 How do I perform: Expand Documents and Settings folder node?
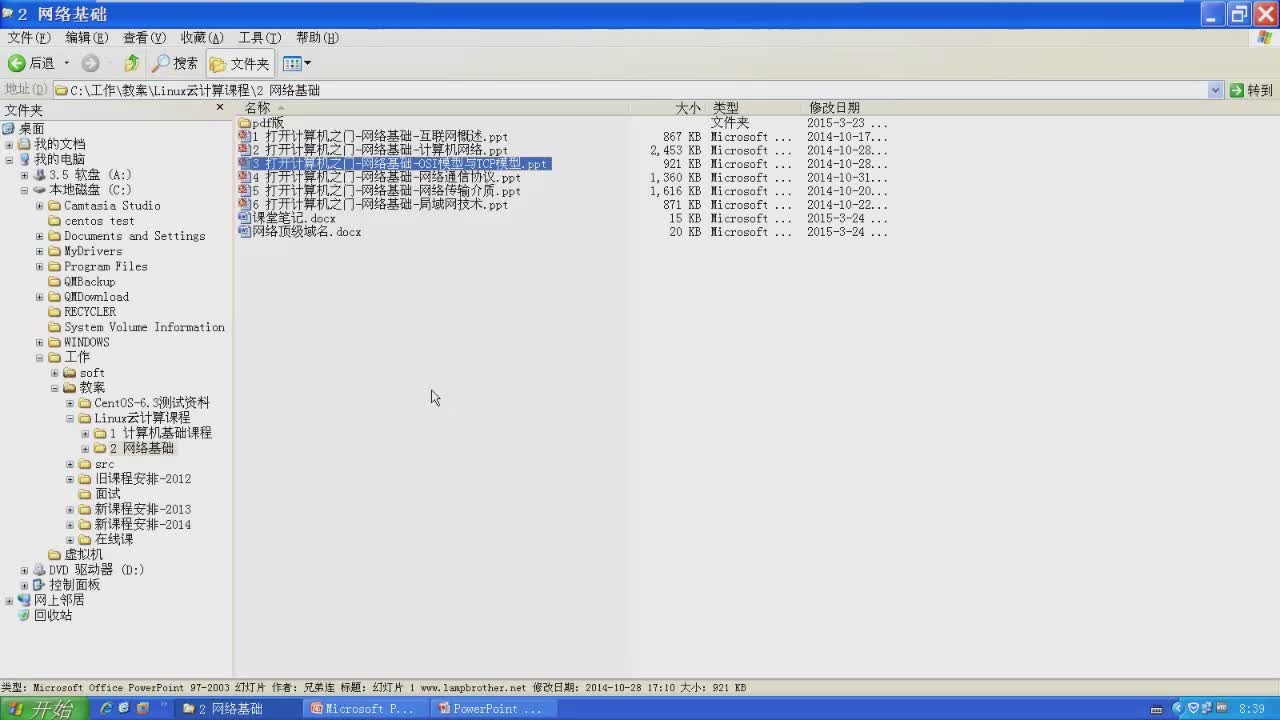click(x=40, y=236)
